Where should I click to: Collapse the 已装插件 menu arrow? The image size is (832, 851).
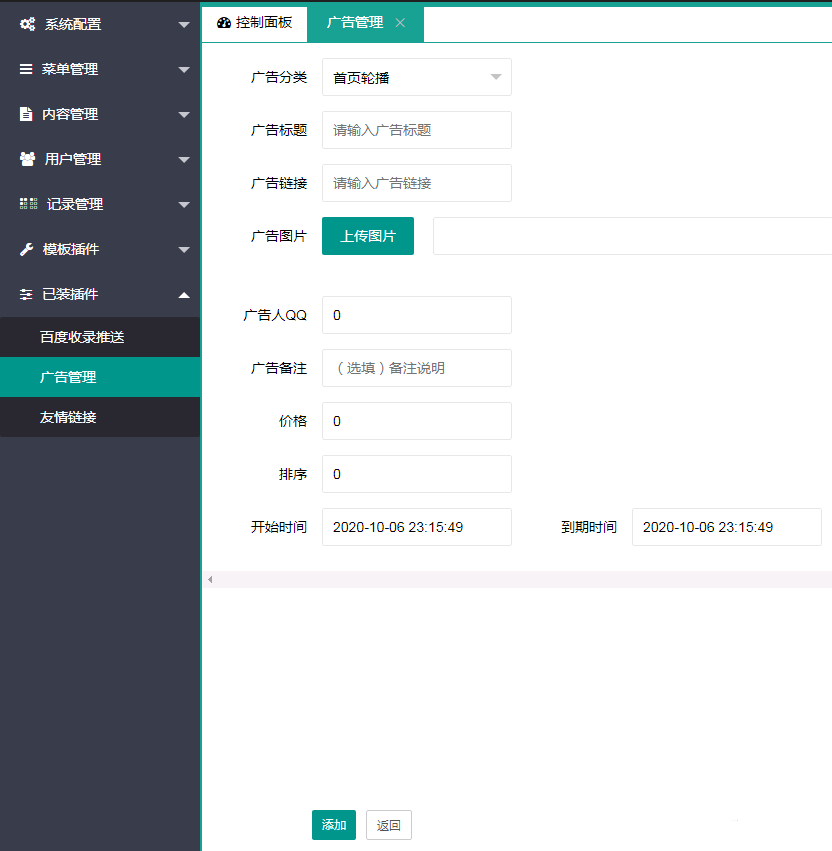(184, 294)
